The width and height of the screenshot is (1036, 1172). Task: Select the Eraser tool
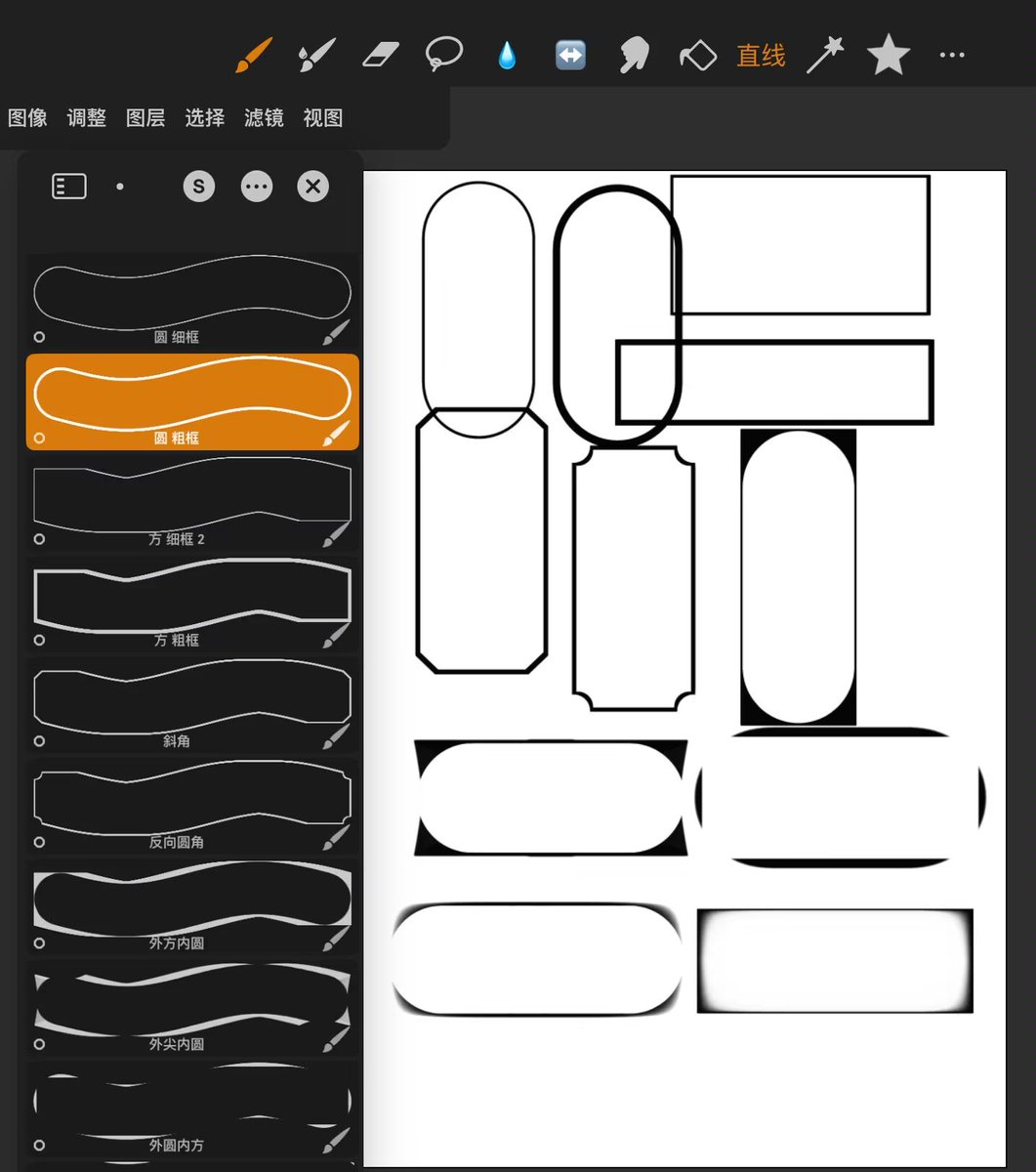coord(381,55)
